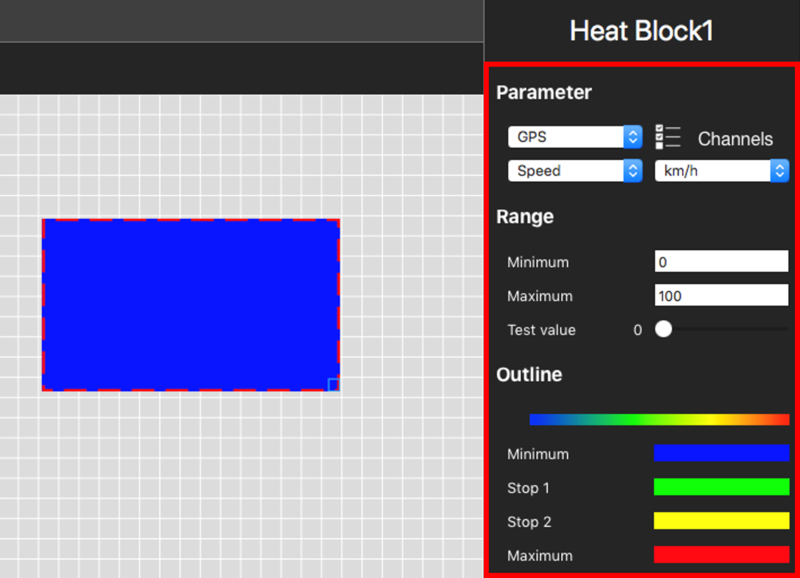Click the heat block's corner resize handle
The height and width of the screenshot is (578, 800).
point(333,385)
